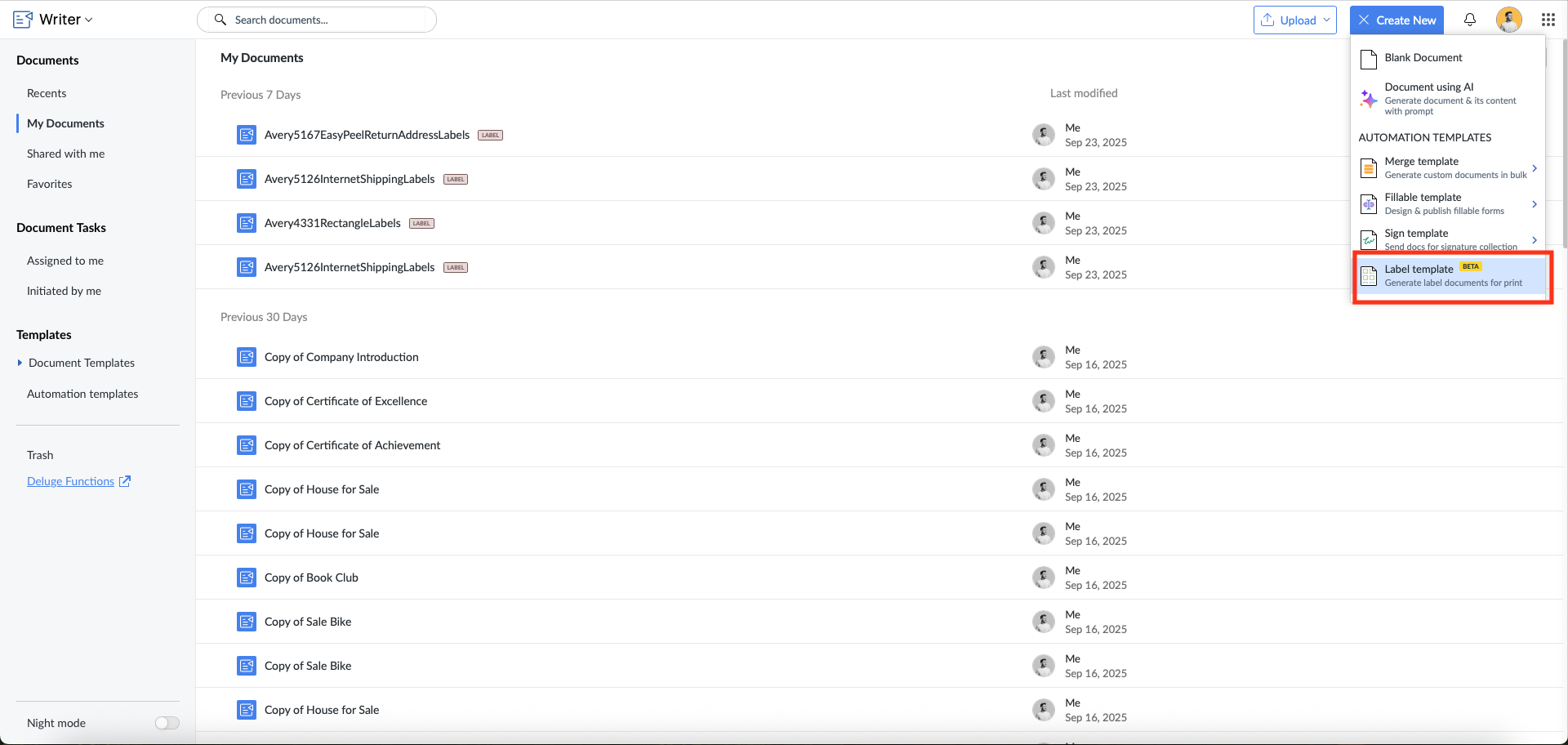
Task: Open the notifications bell
Action: [1470, 20]
